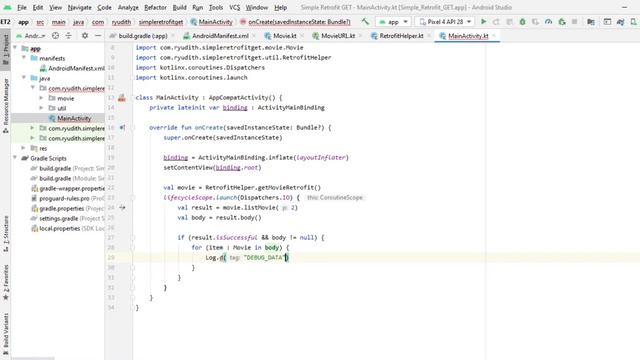Click the class gutter icon beside MainActivity
Image resolution: width=640 pixels, height=360 pixels.
click(x=122, y=98)
